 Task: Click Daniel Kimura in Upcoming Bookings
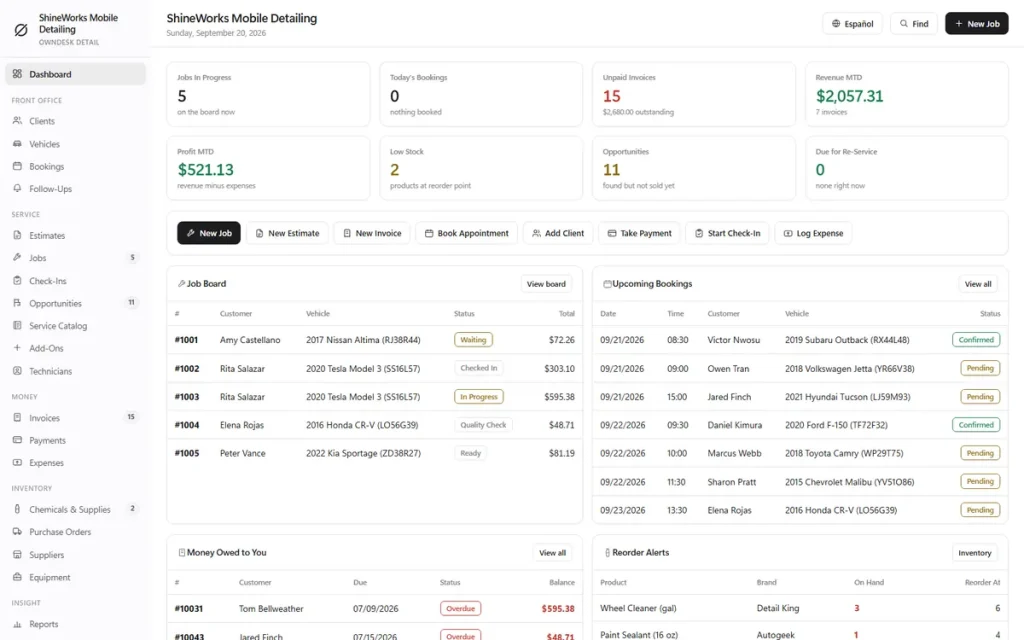tap(735, 425)
